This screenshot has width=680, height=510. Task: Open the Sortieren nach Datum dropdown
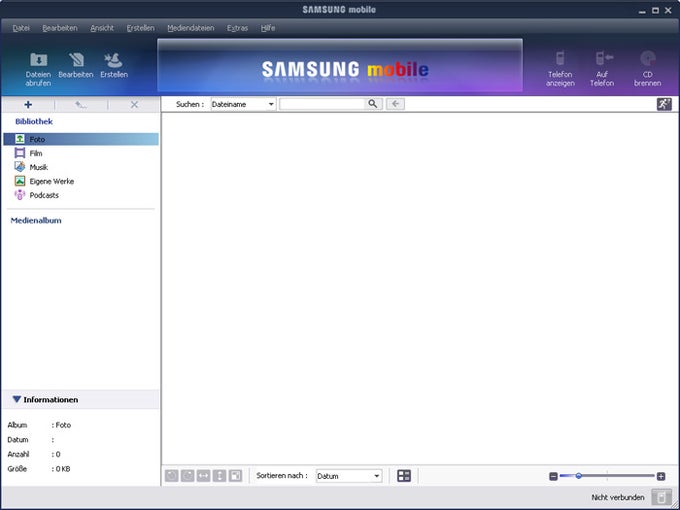[349, 476]
